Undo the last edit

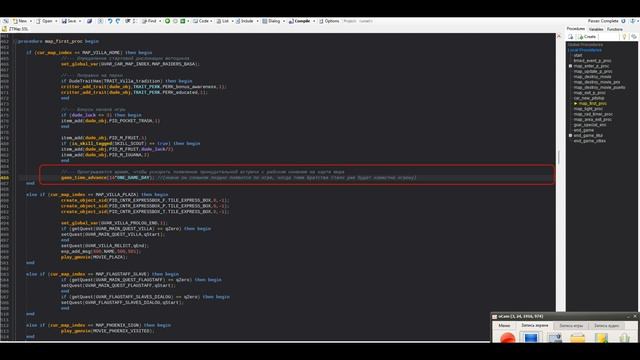tap(110, 21)
